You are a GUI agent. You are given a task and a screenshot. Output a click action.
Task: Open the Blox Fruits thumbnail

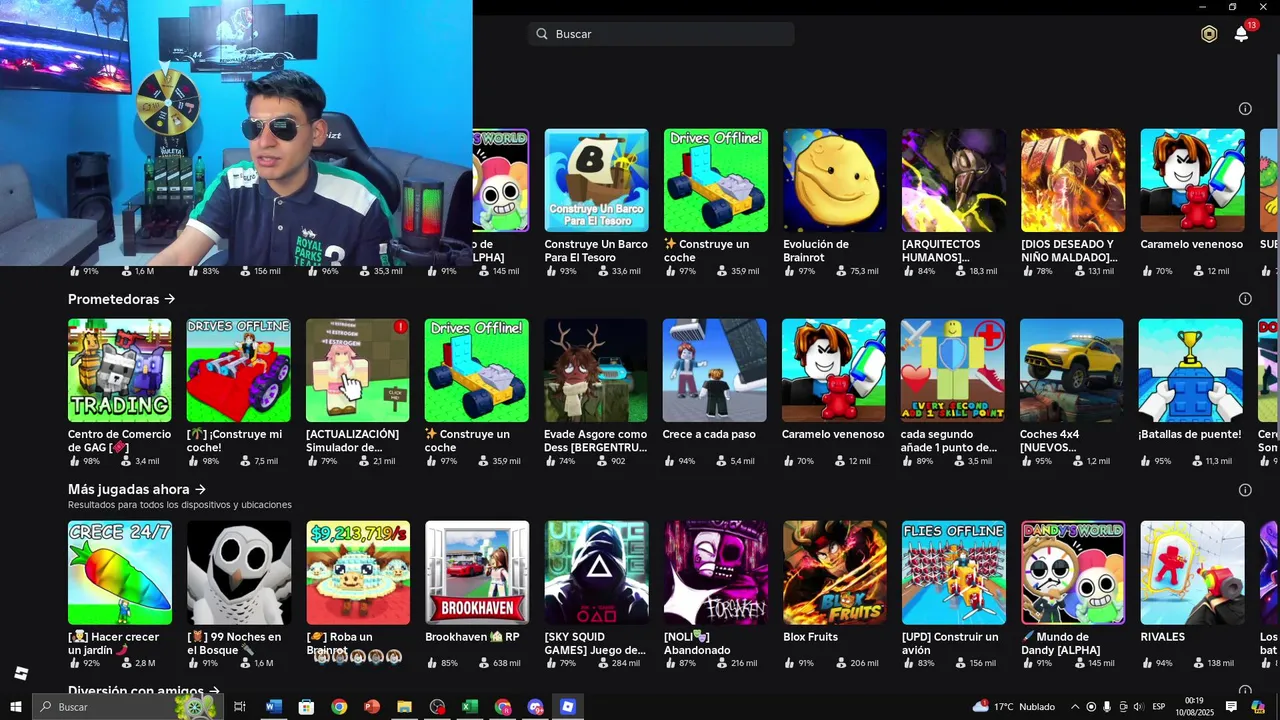pyautogui.click(x=835, y=572)
